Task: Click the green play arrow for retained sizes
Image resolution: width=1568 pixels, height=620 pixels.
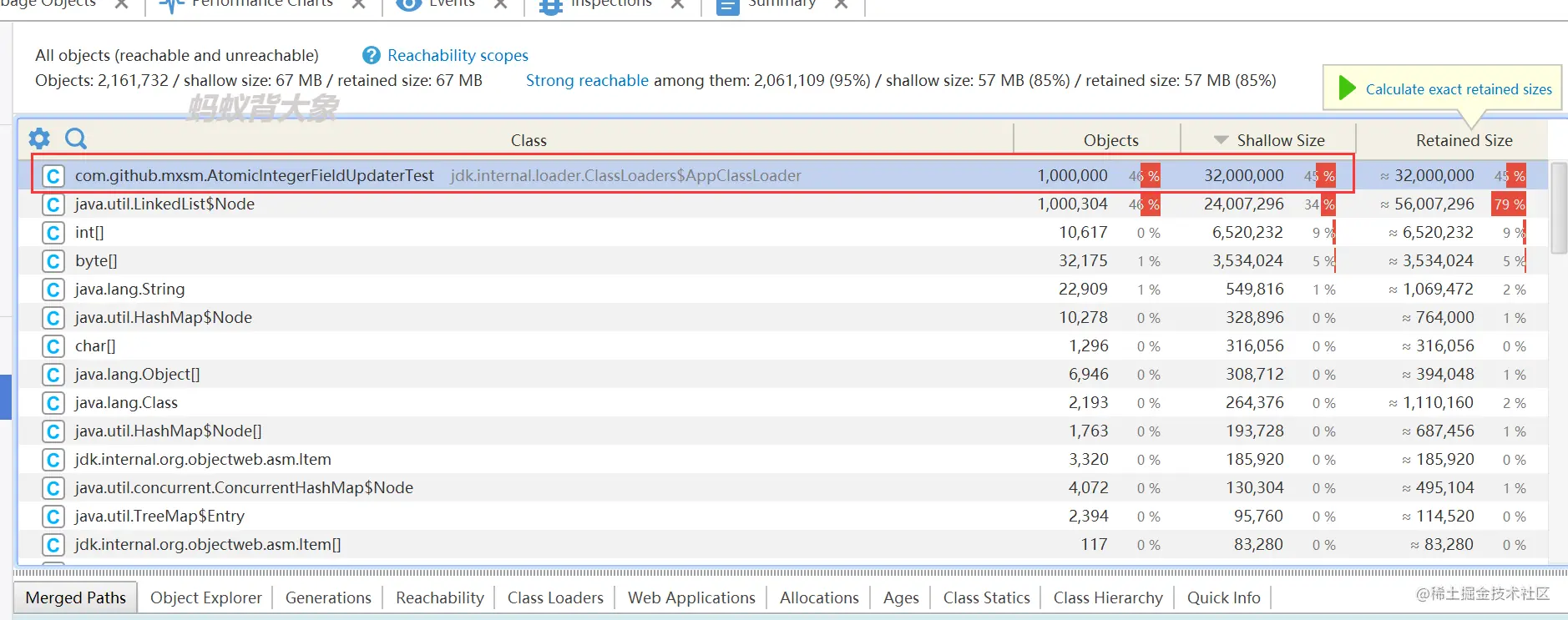Action: click(1347, 88)
